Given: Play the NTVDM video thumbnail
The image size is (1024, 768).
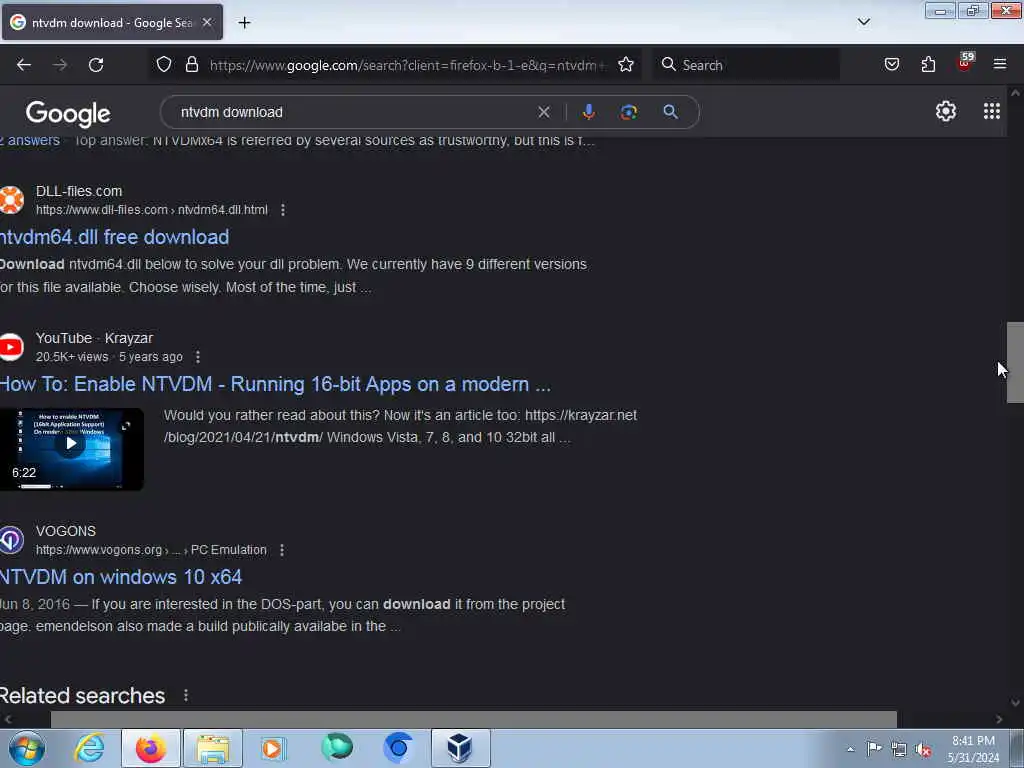Looking at the screenshot, I should click(x=71, y=449).
